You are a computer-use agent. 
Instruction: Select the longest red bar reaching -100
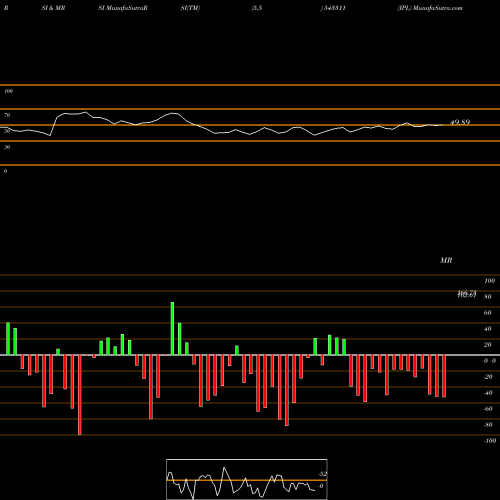pos(80,395)
